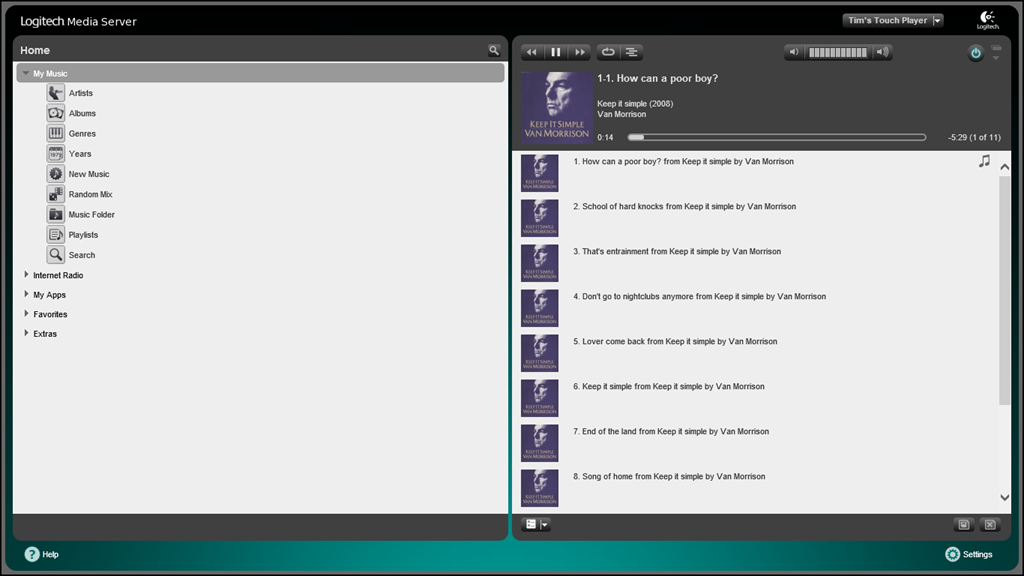This screenshot has width=1024, height=576.
Task: Play track 3 That's entrainment
Action: click(677, 251)
